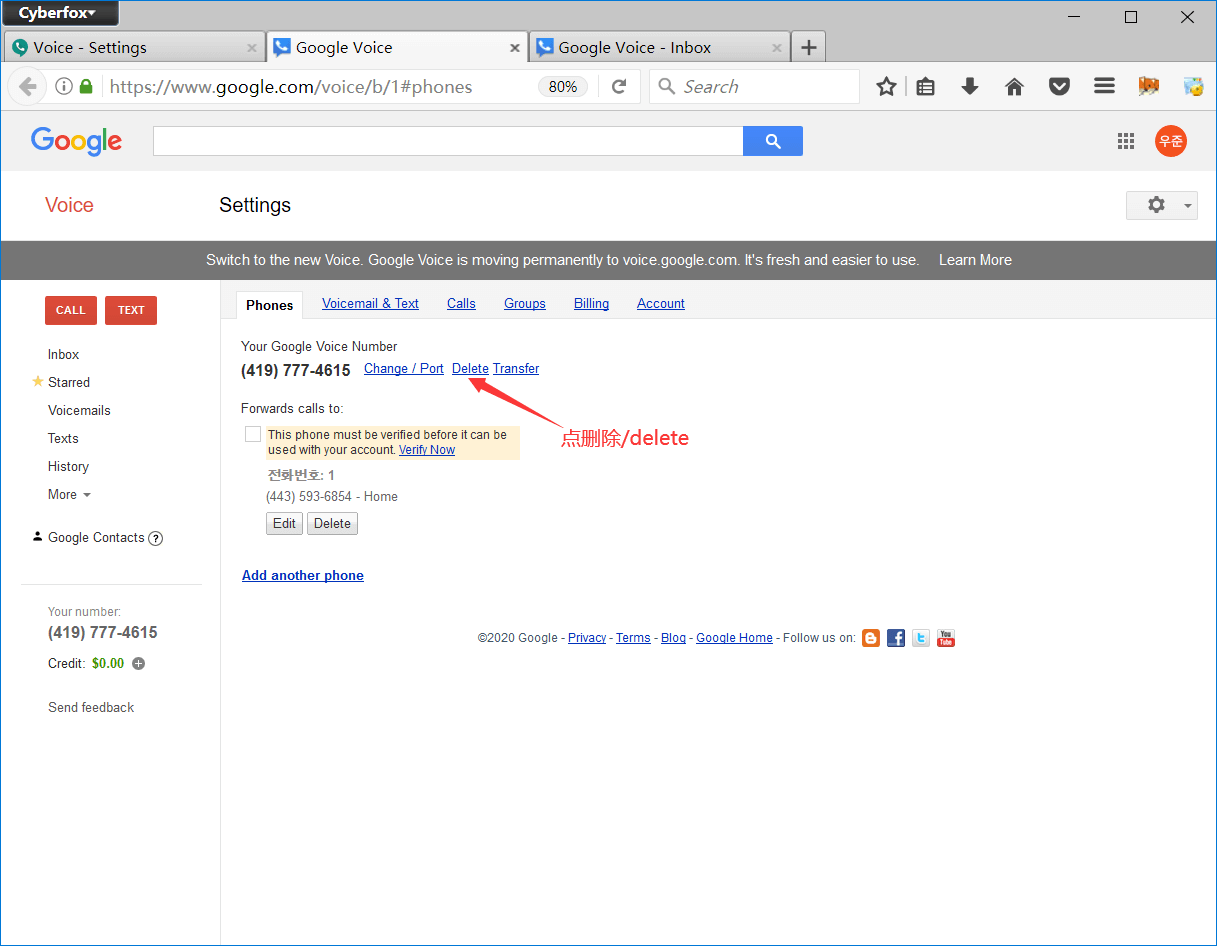Click the Verify Now link
This screenshot has width=1217, height=946.
click(x=427, y=450)
